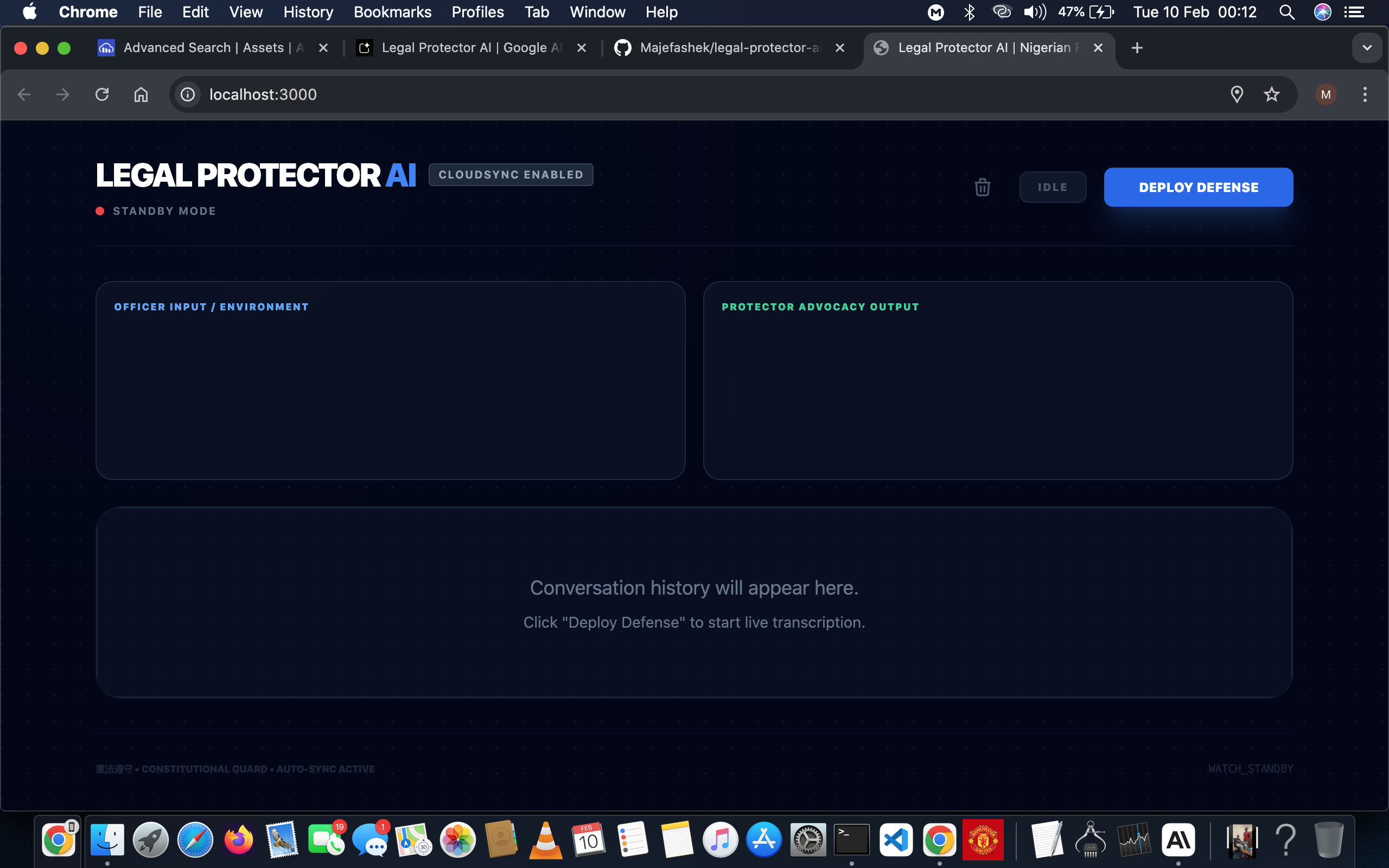Viewport: 1389px width, 868px height.
Task: Open the Bookmarks menu
Action: 392,12
